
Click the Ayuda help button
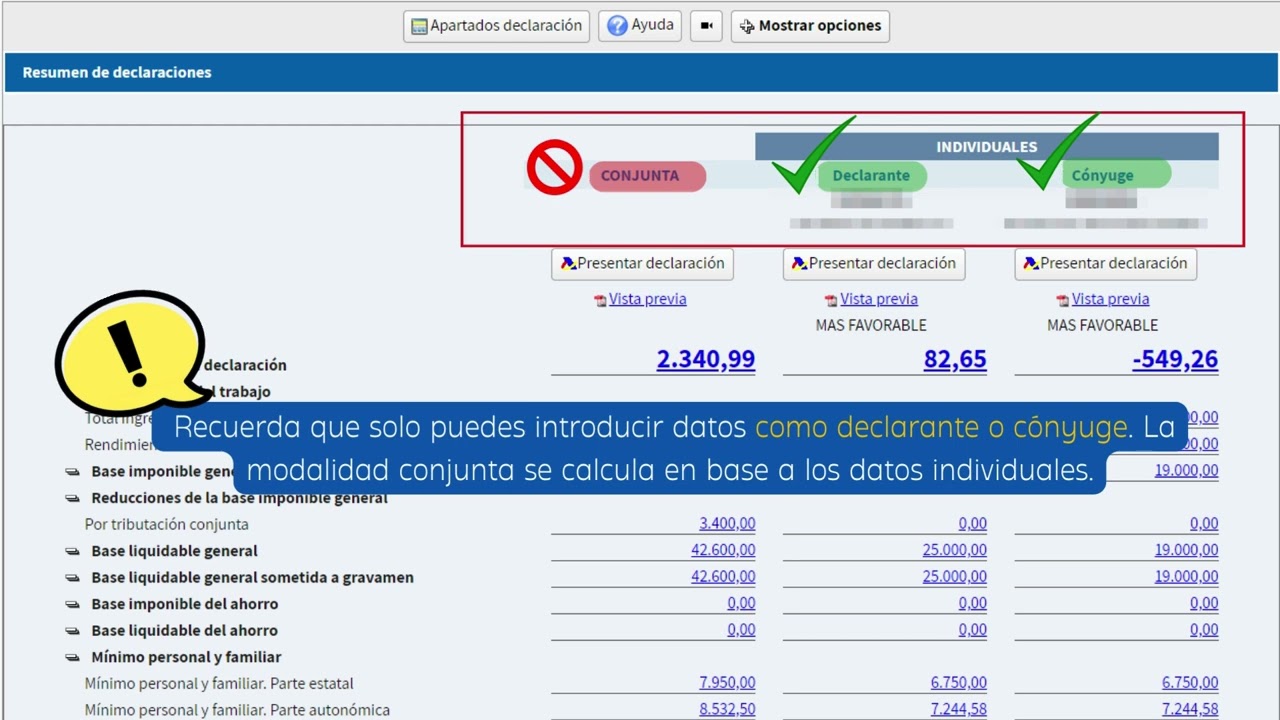[640, 26]
